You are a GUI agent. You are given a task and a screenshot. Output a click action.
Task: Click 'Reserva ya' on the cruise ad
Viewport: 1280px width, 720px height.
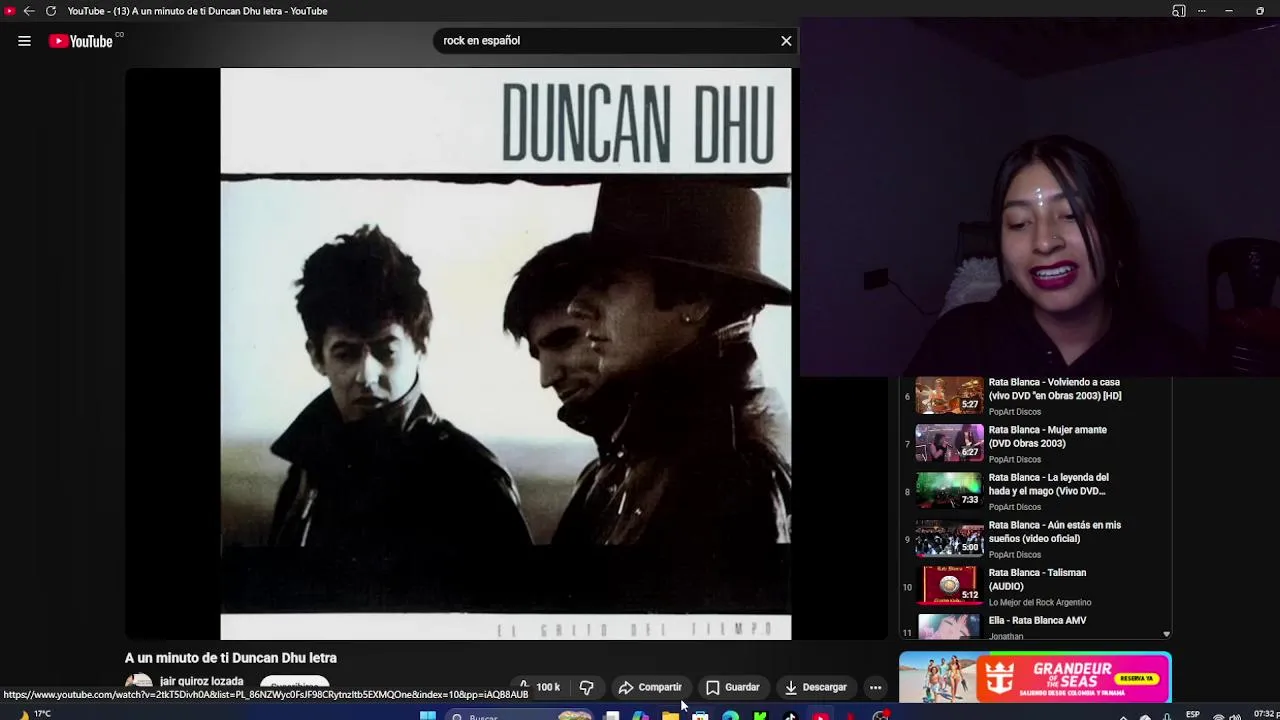1137,679
